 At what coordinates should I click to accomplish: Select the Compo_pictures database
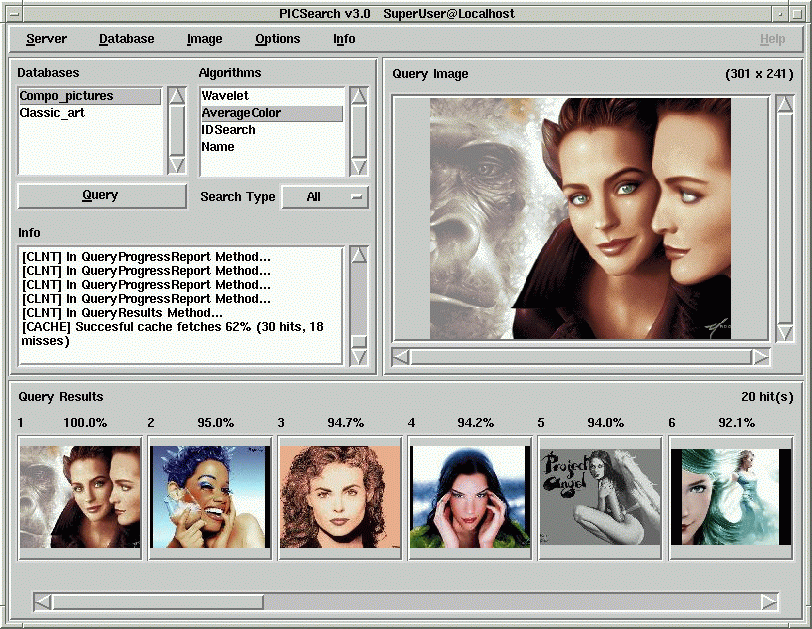[x=90, y=96]
